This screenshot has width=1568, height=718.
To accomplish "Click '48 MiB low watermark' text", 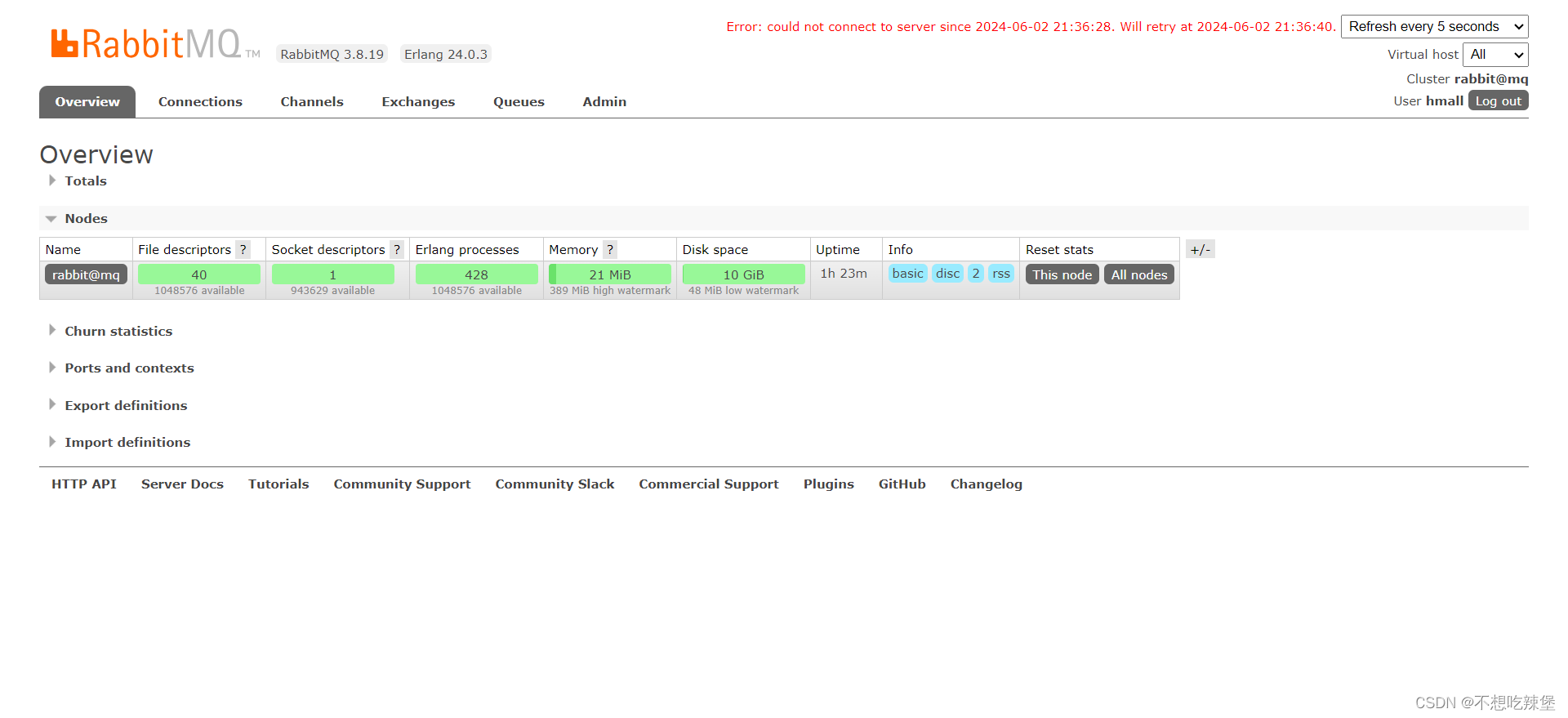I will tap(743, 291).
